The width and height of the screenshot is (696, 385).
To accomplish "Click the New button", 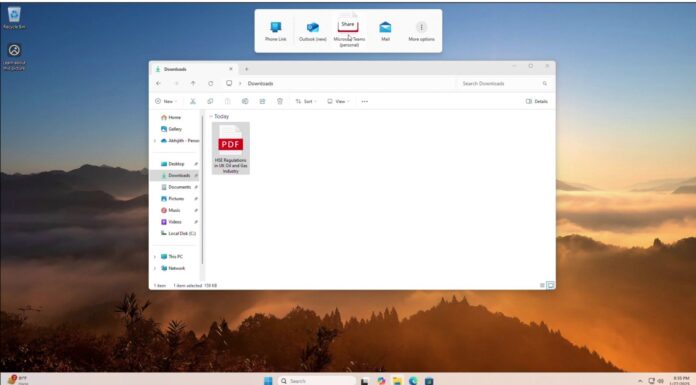I will [x=166, y=101].
